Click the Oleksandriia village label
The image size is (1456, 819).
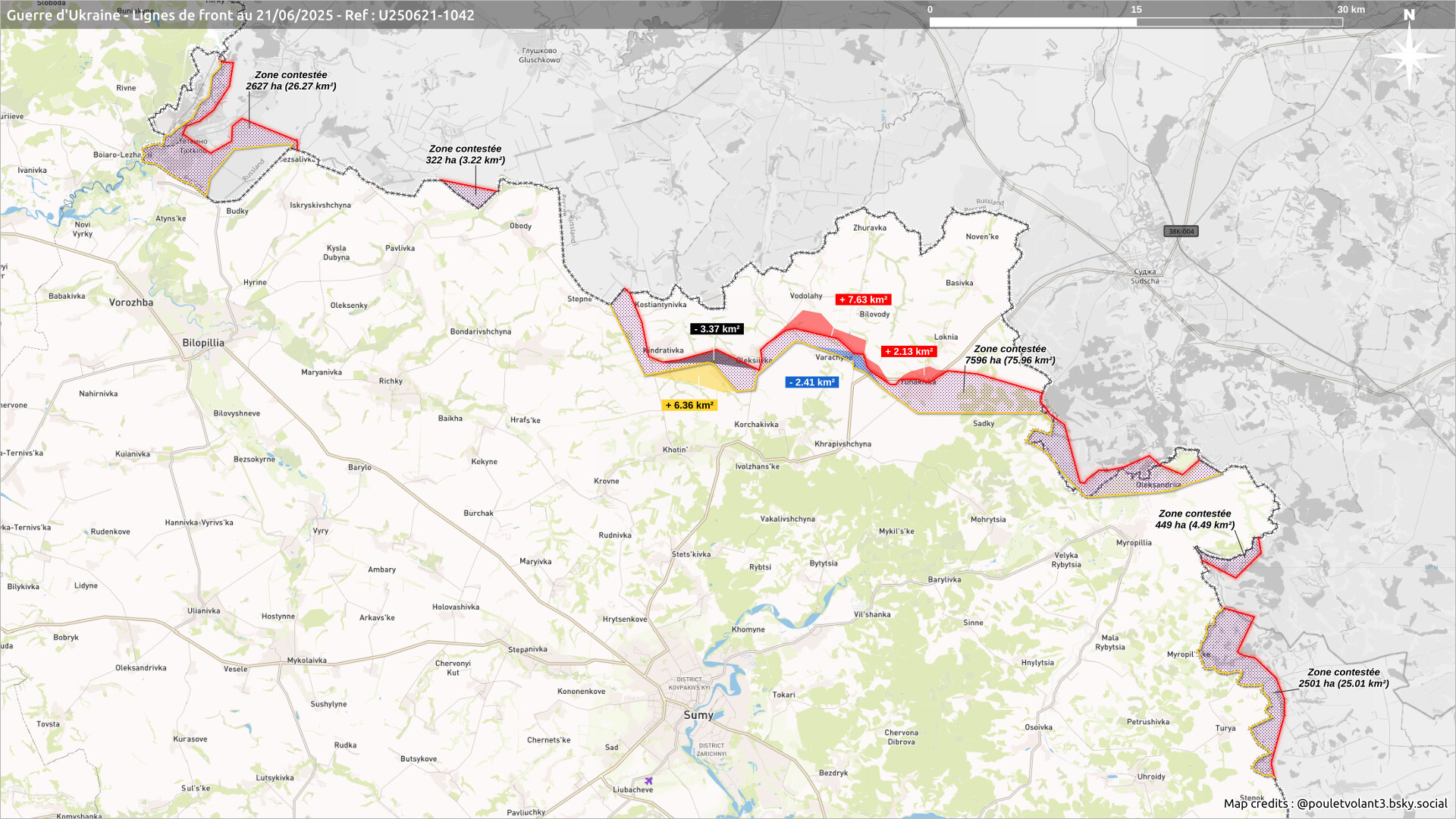pyautogui.click(x=1158, y=485)
